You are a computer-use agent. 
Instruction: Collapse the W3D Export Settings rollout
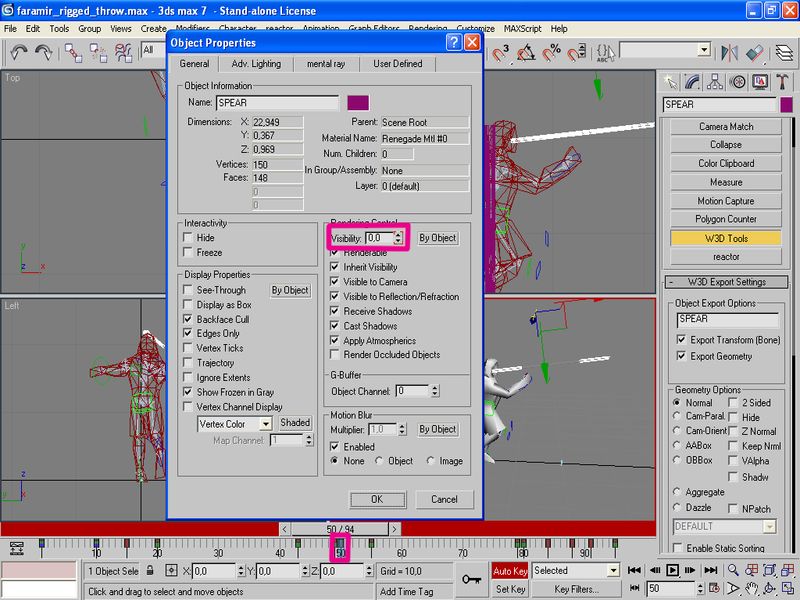(x=727, y=282)
